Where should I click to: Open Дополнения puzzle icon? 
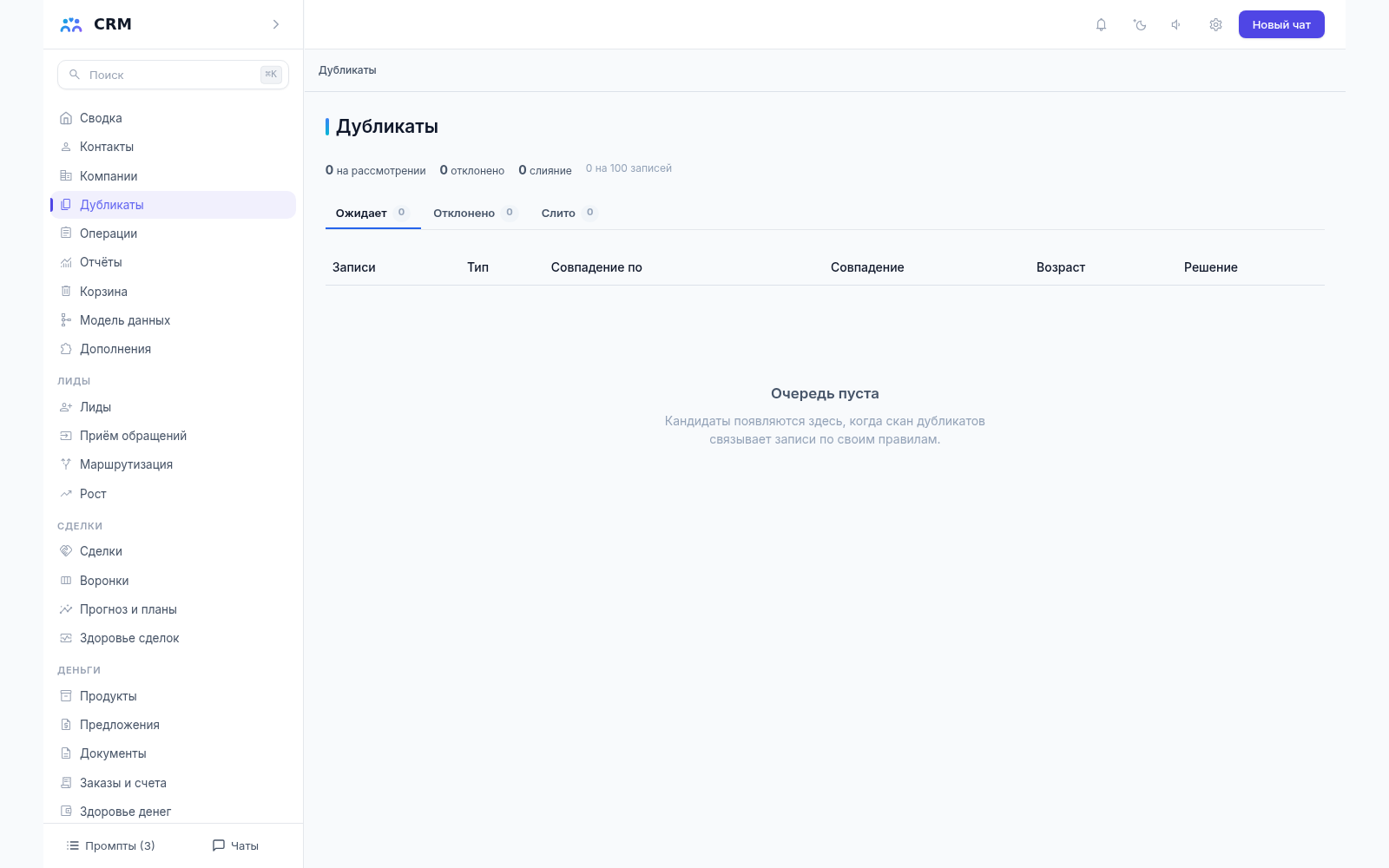click(x=66, y=349)
